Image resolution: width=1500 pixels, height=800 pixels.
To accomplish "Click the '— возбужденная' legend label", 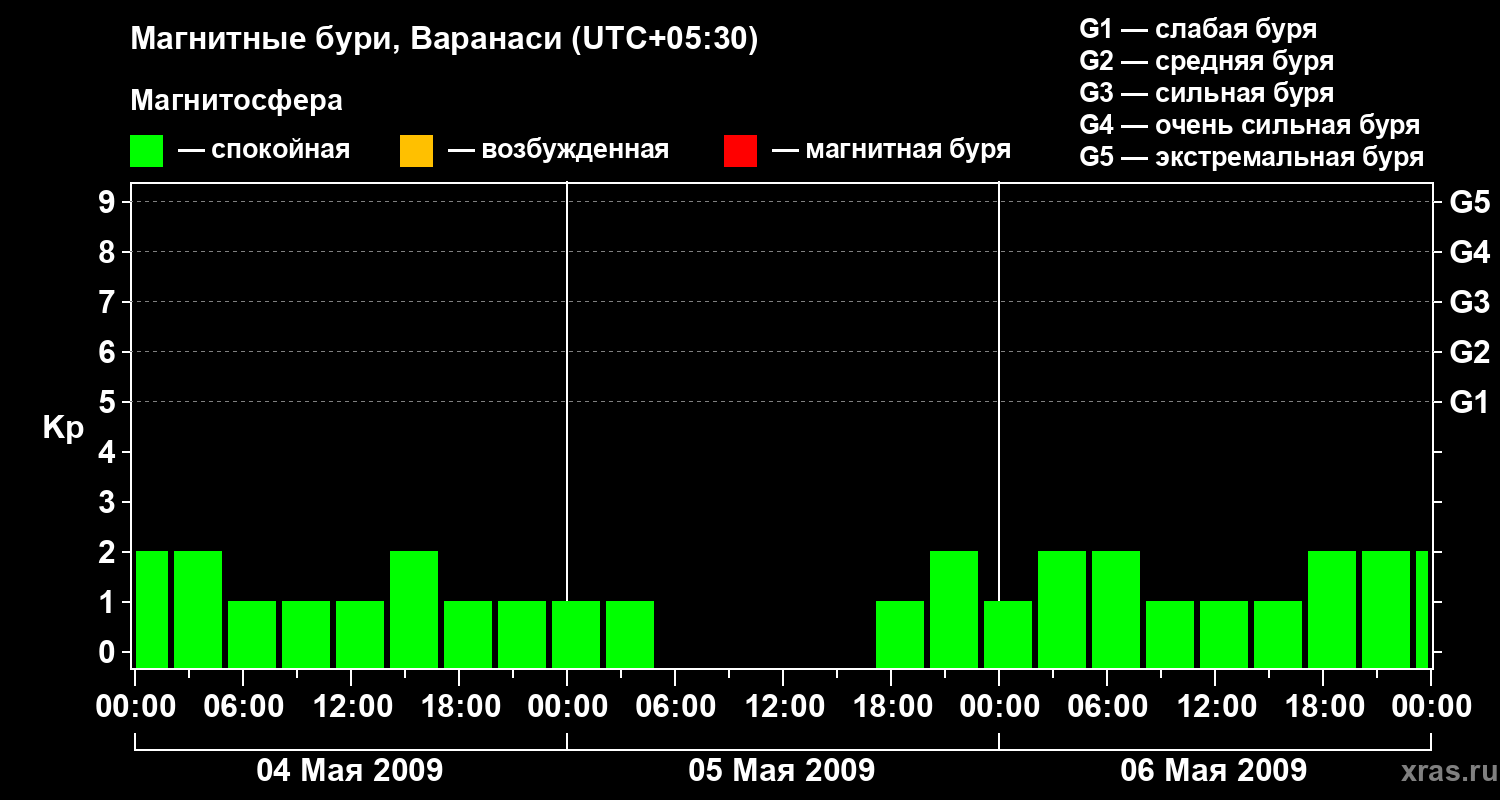I will pyautogui.click(x=558, y=150).
